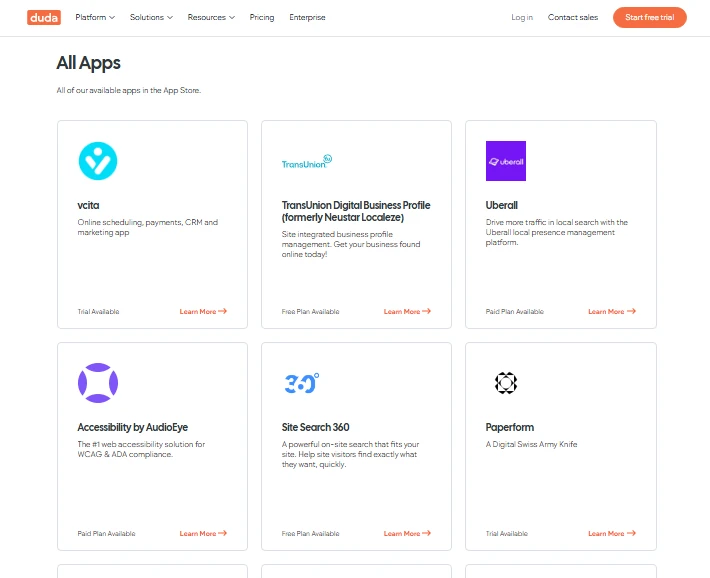Image resolution: width=710 pixels, height=578 pixels.
Task: Click TransUnion description 'Site integrated business profile'
Action: (x=351, y=244)
